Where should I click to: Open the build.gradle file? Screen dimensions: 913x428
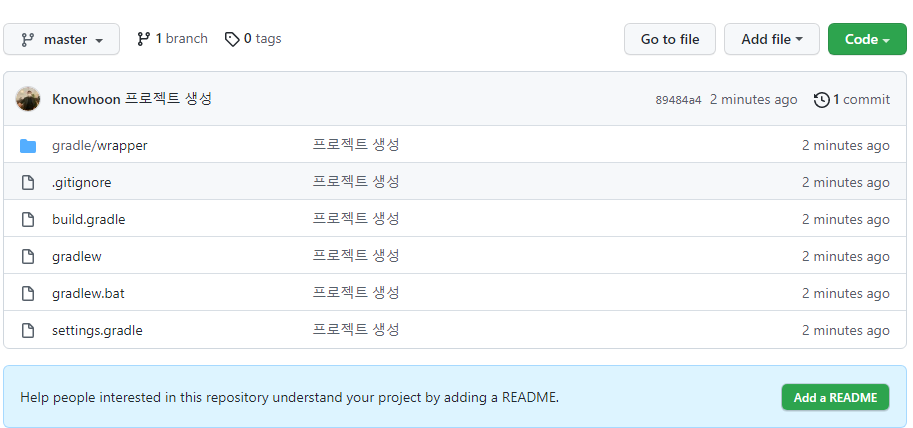89,220
